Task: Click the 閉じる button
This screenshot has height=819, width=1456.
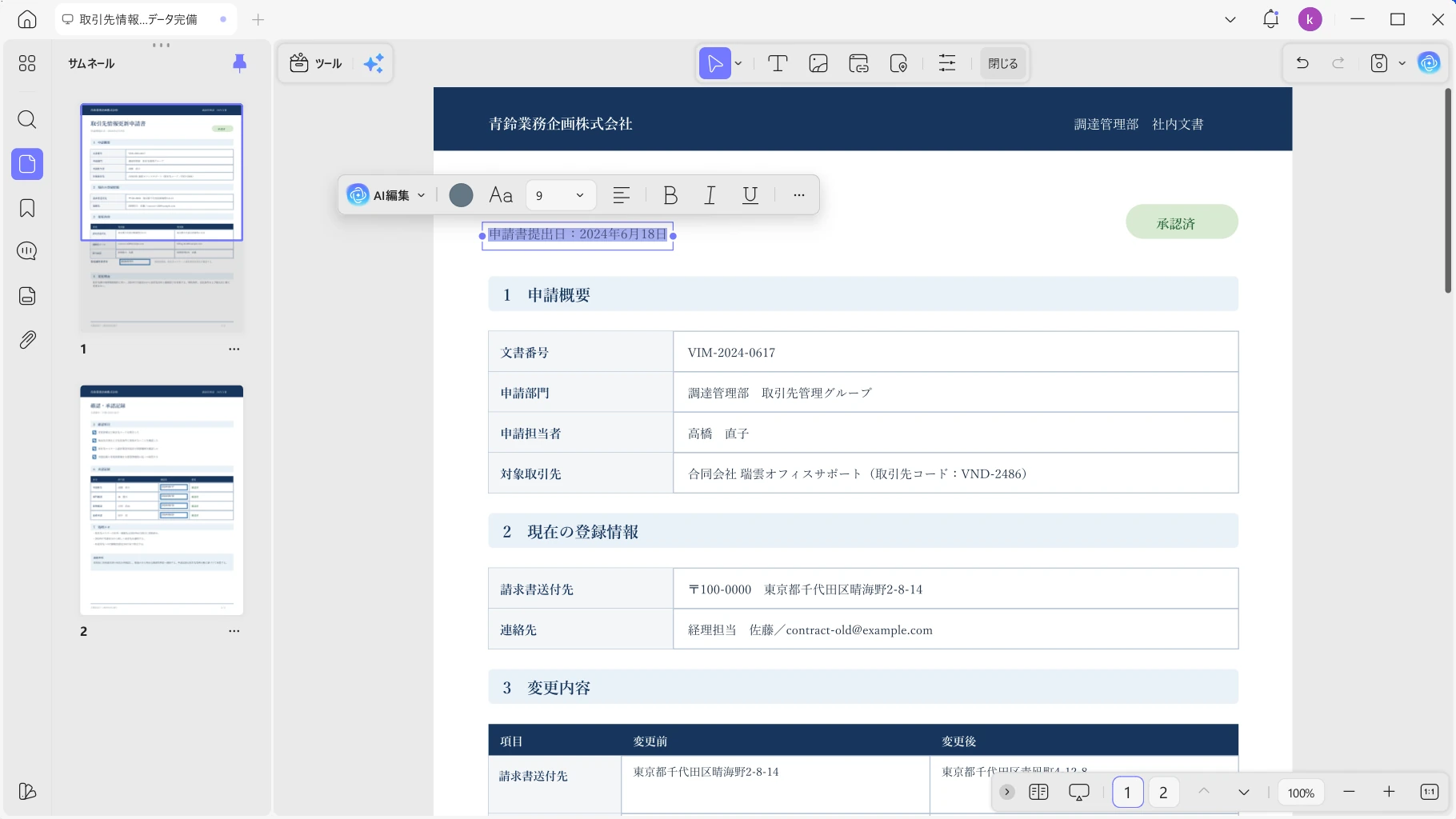Action: pos(1002,63)
